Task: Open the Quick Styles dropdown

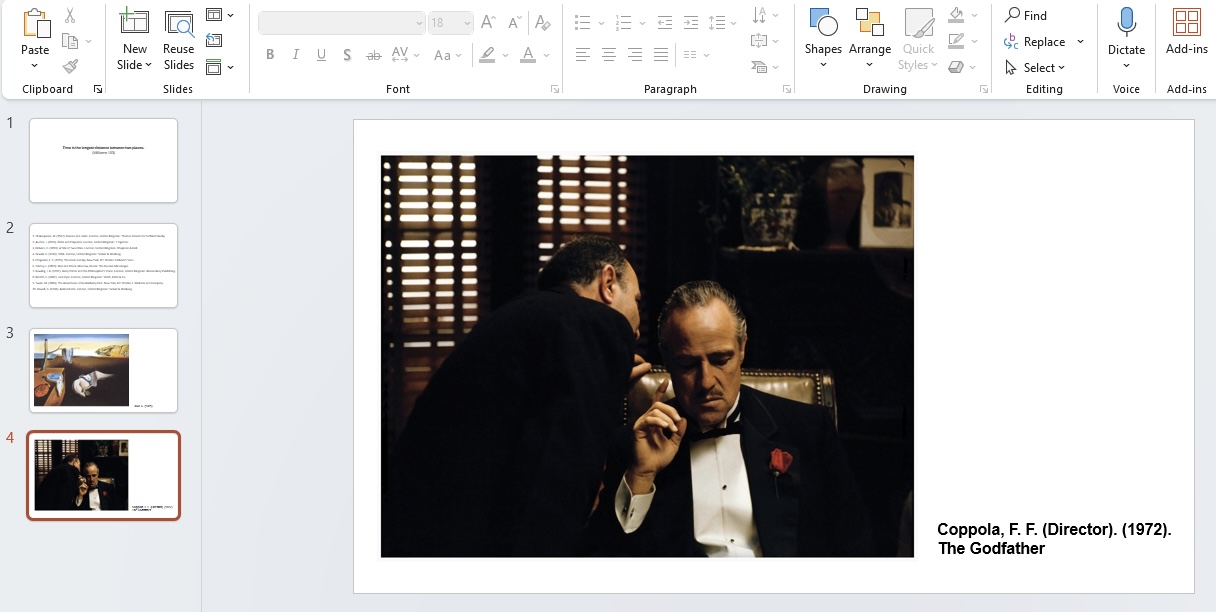Action: click(918, 40)
